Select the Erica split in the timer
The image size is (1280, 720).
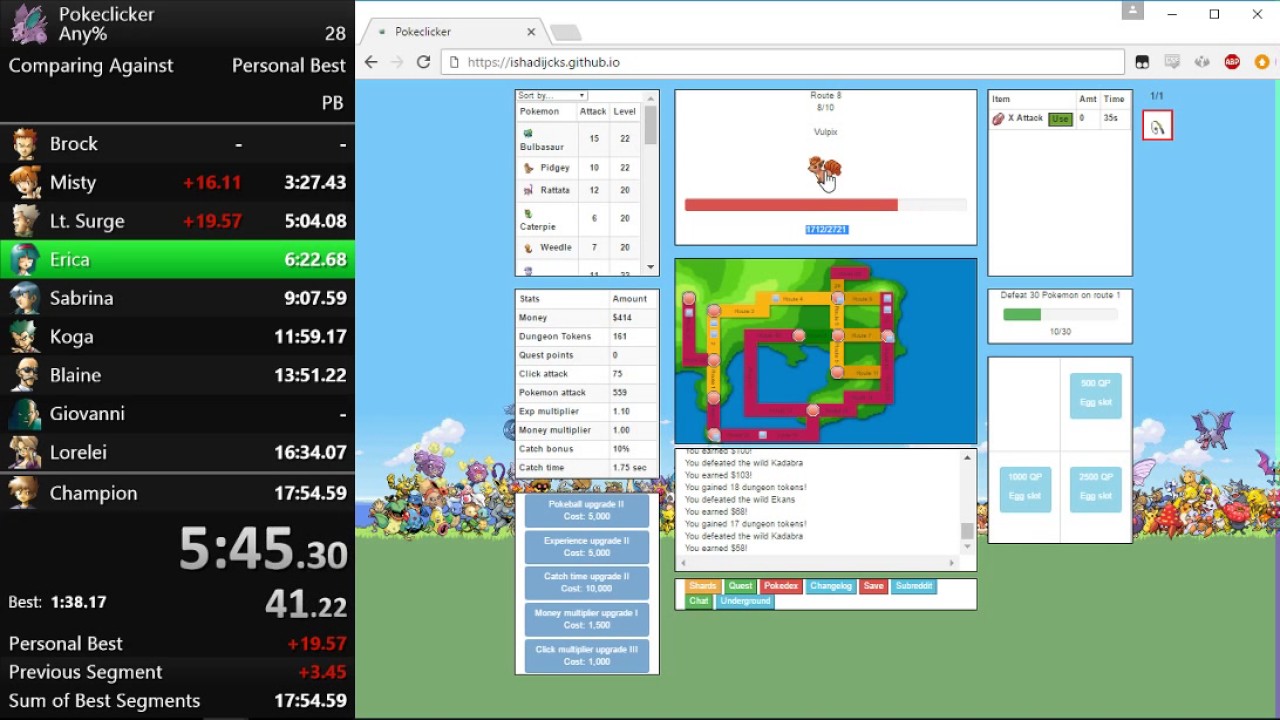tap(177, 260)
